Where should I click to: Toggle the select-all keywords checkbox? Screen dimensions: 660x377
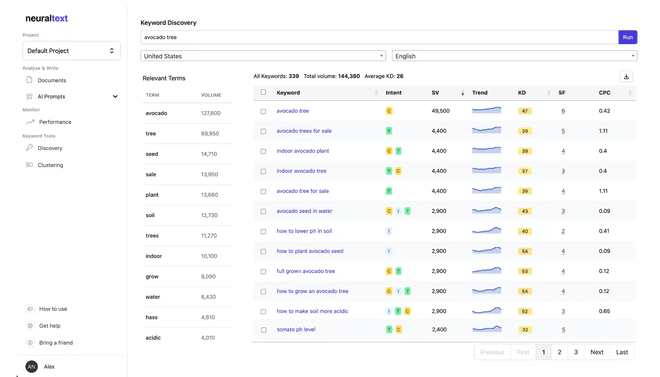[x=263, y=92]
